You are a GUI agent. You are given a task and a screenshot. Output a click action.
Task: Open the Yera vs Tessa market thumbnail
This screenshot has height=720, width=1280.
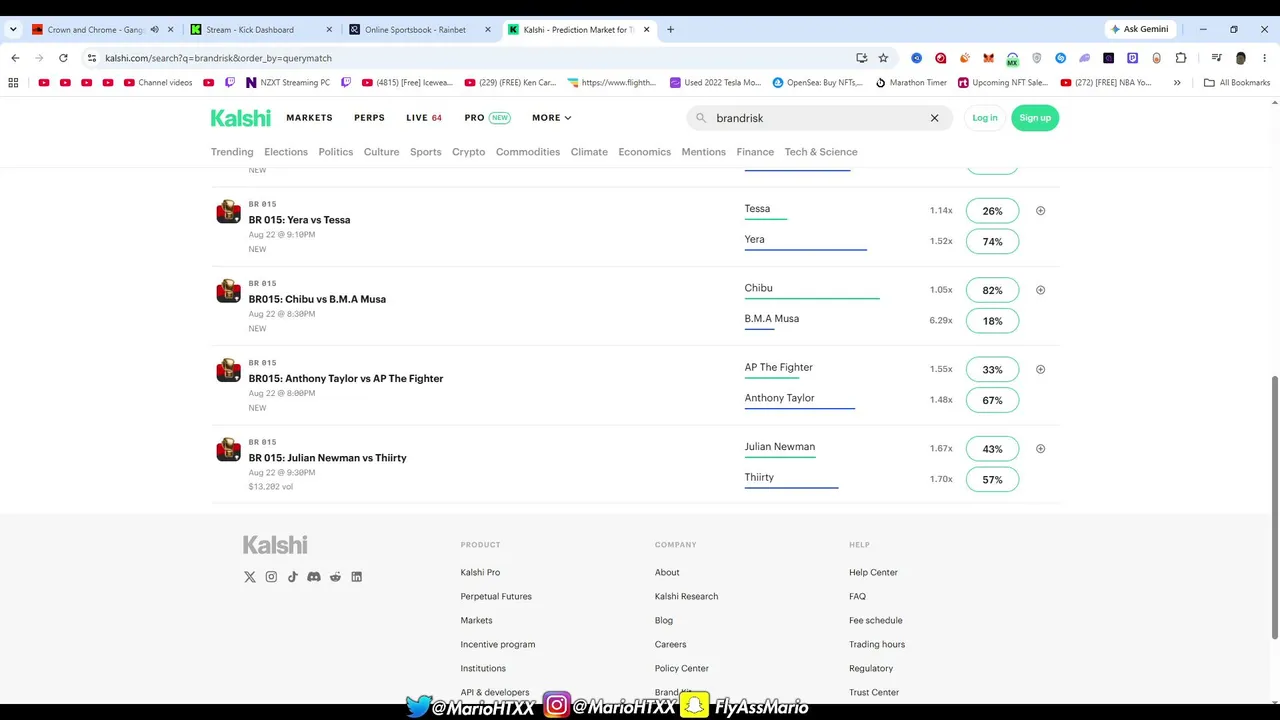pos(229,211)
